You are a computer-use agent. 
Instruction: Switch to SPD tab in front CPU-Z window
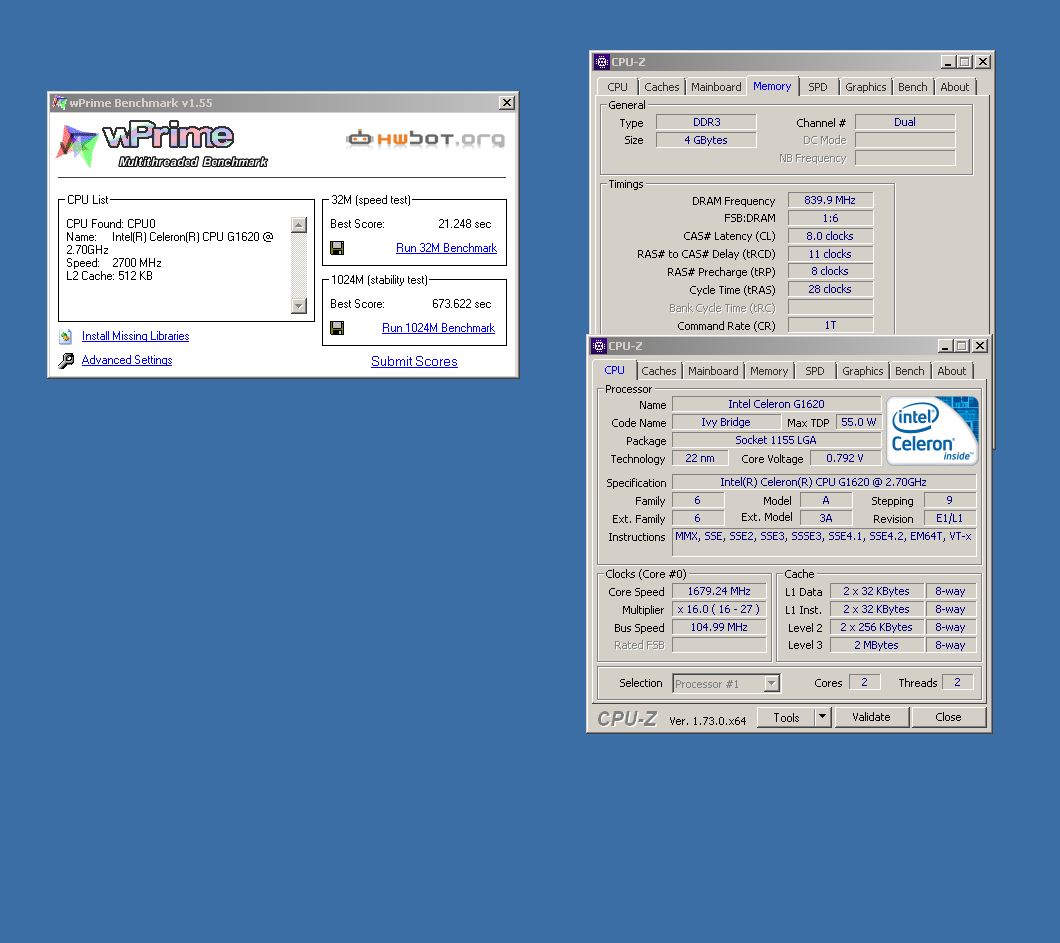pyautogui.click(x=815, y=371)
